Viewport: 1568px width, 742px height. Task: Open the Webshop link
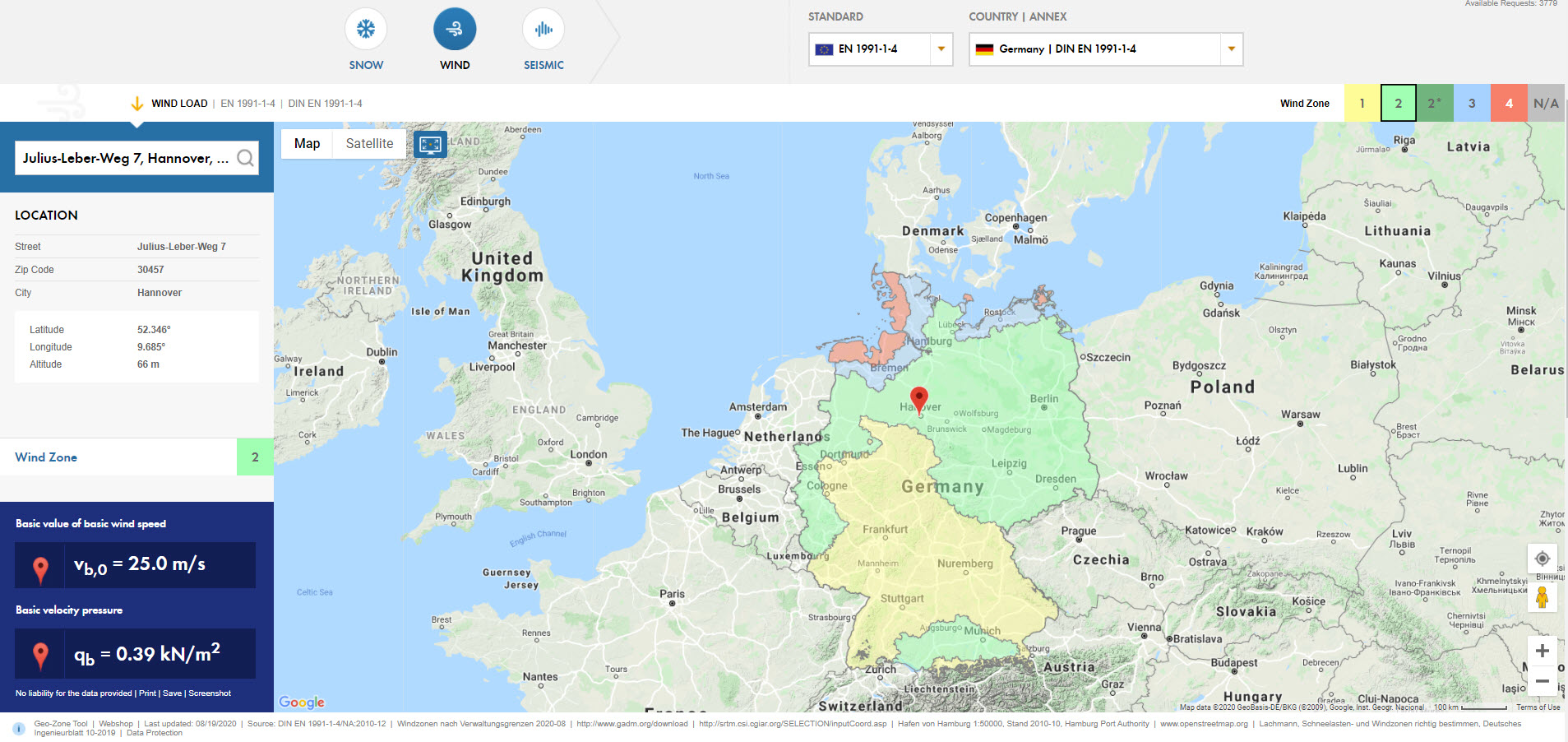[115, 723]
